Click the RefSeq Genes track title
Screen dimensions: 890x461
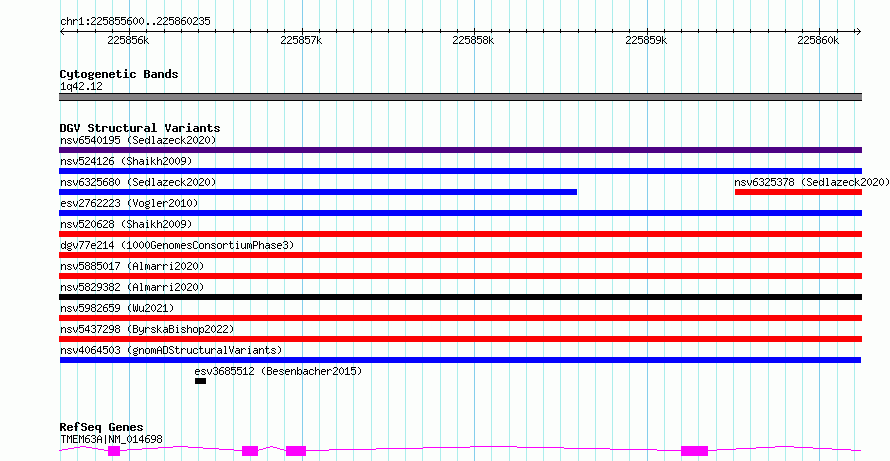(102, 427)
